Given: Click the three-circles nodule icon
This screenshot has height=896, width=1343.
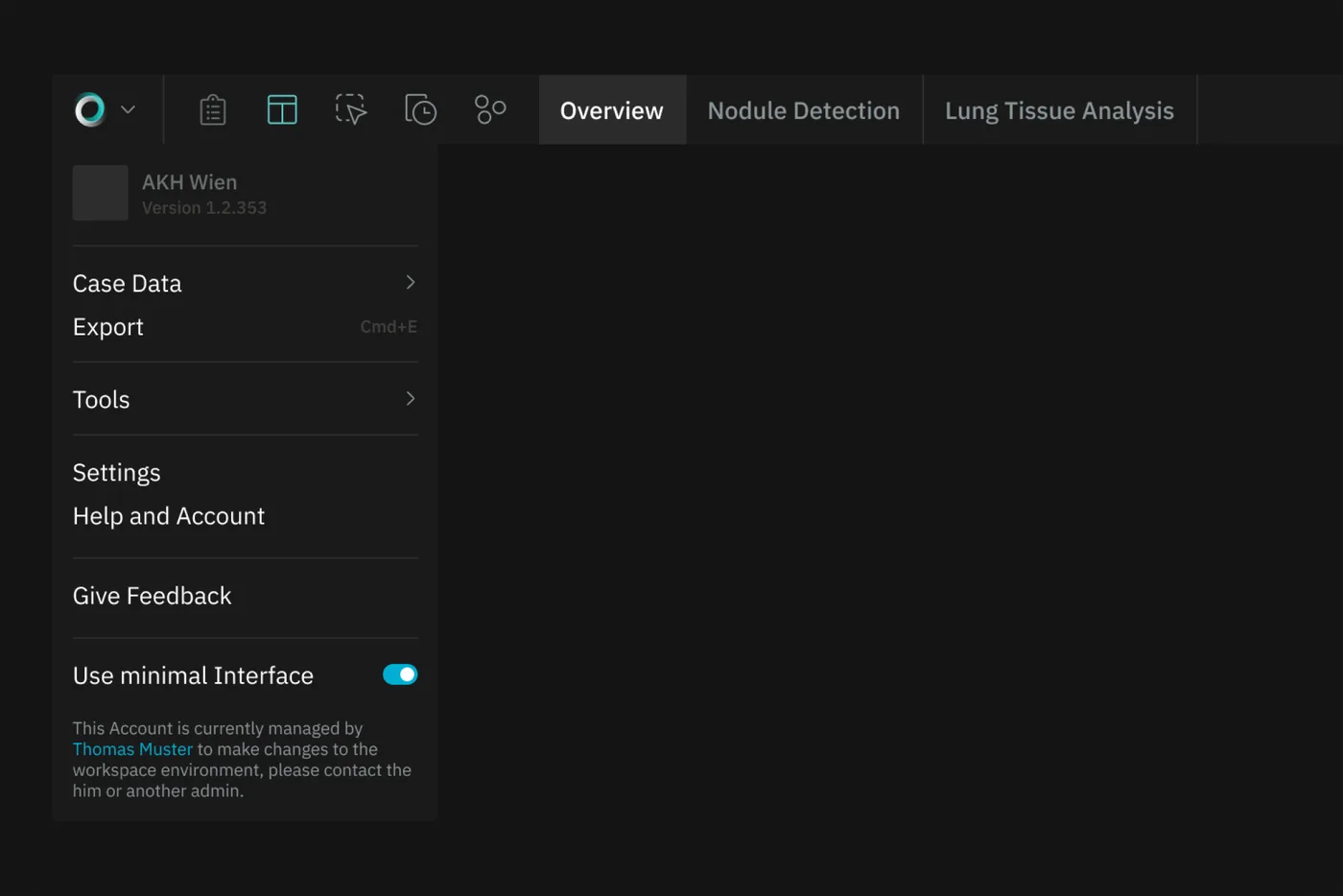Looking at the screenshot, I should (490, 109).
